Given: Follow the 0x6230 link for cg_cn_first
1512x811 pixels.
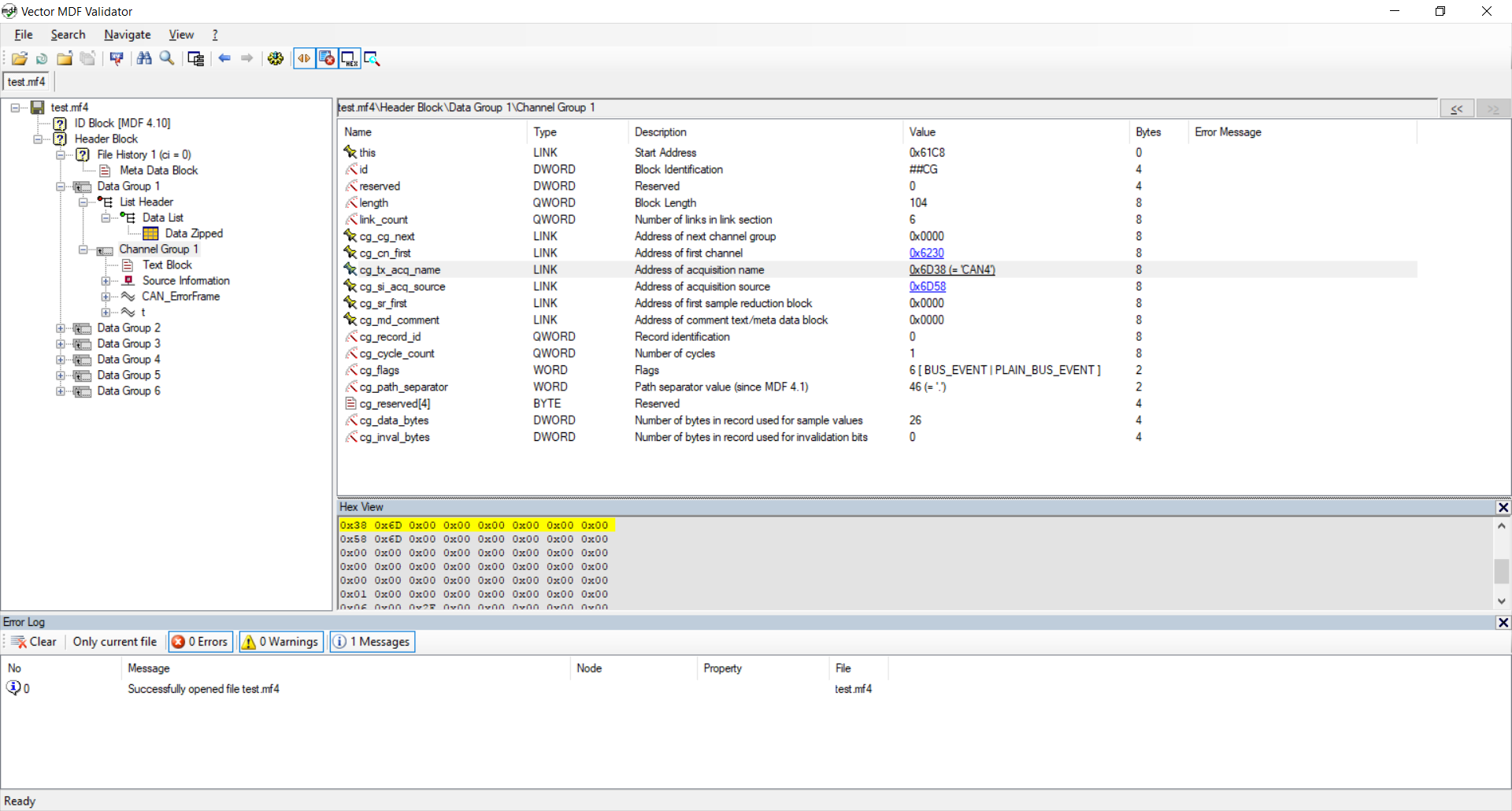Looking at the screenshot, I should (927, 253).
